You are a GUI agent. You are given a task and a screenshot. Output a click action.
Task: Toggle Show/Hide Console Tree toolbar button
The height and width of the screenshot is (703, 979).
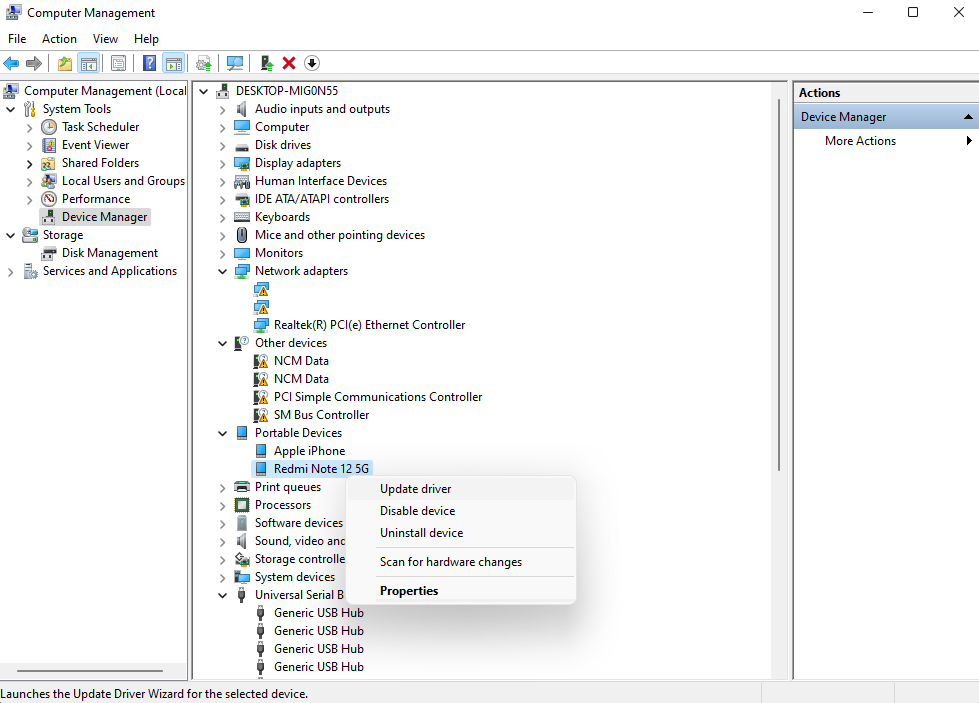[89, 63]
